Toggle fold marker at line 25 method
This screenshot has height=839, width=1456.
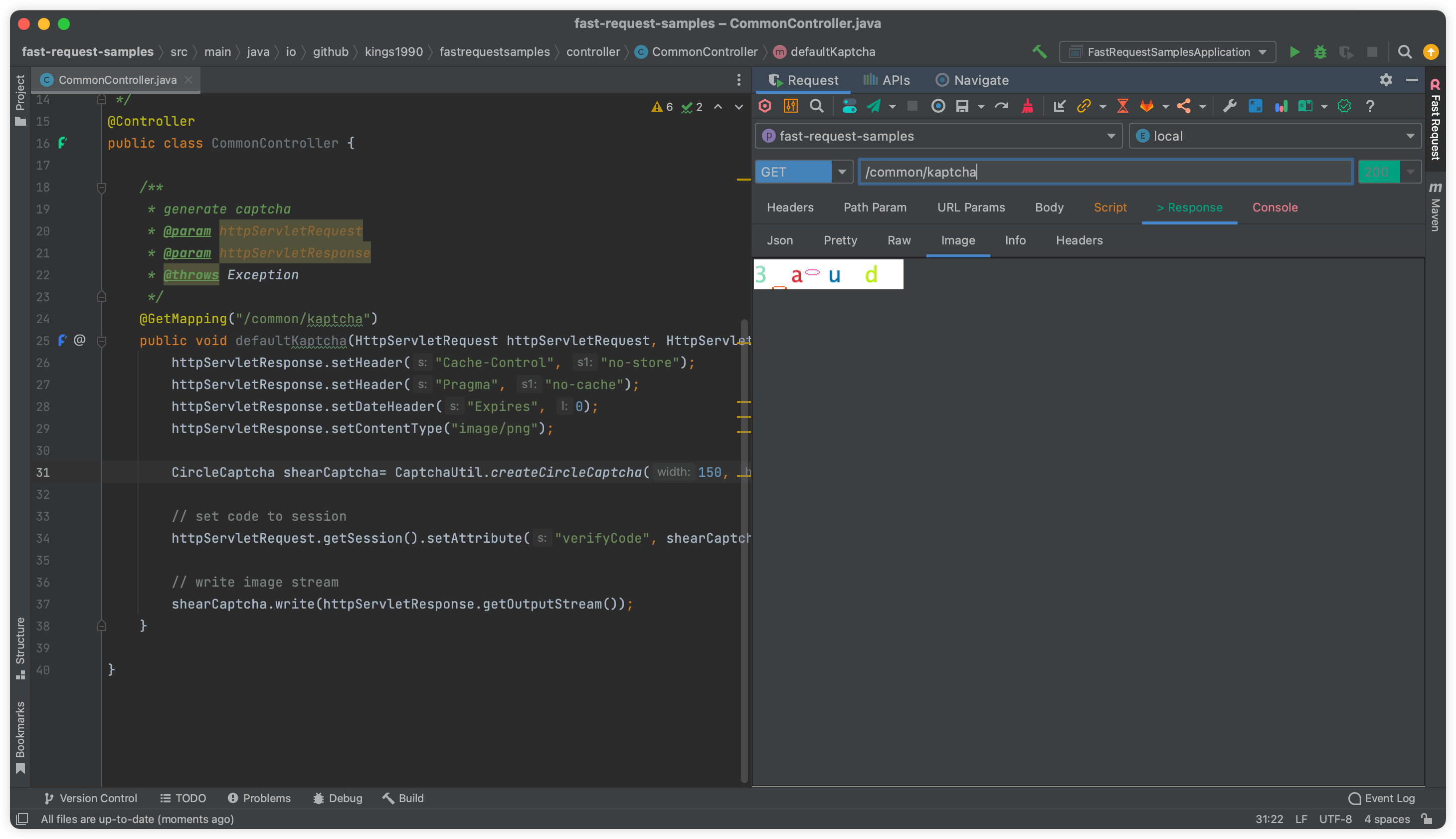click(x=102, y=341)
